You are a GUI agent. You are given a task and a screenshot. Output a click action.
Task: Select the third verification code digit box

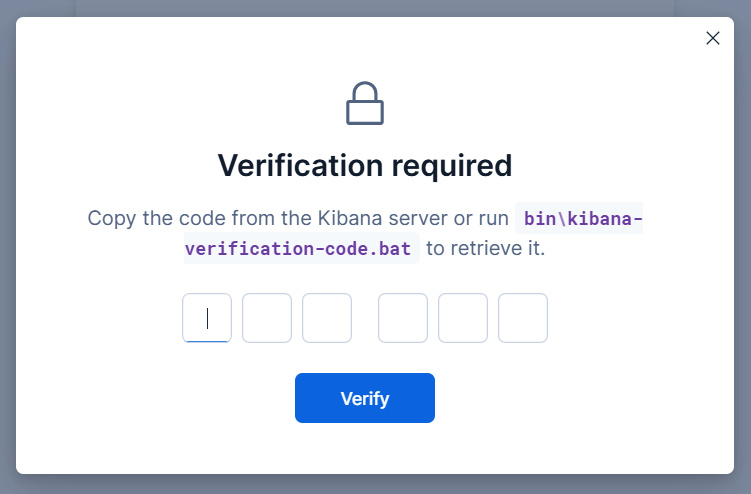(x=327, y=318)
